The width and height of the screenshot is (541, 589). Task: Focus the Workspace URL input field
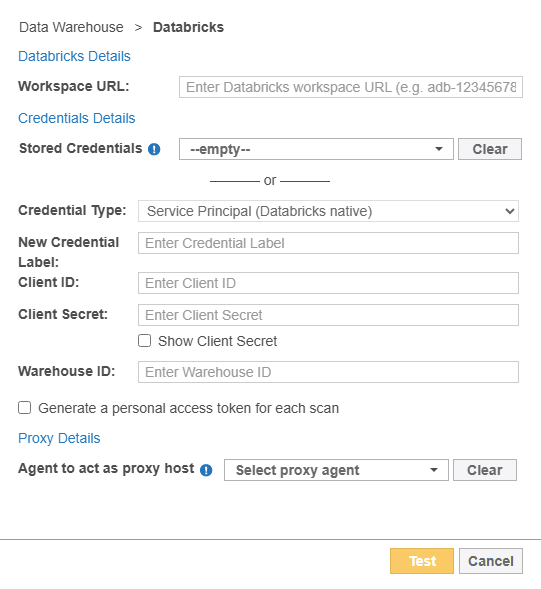[x=351, y=87]
